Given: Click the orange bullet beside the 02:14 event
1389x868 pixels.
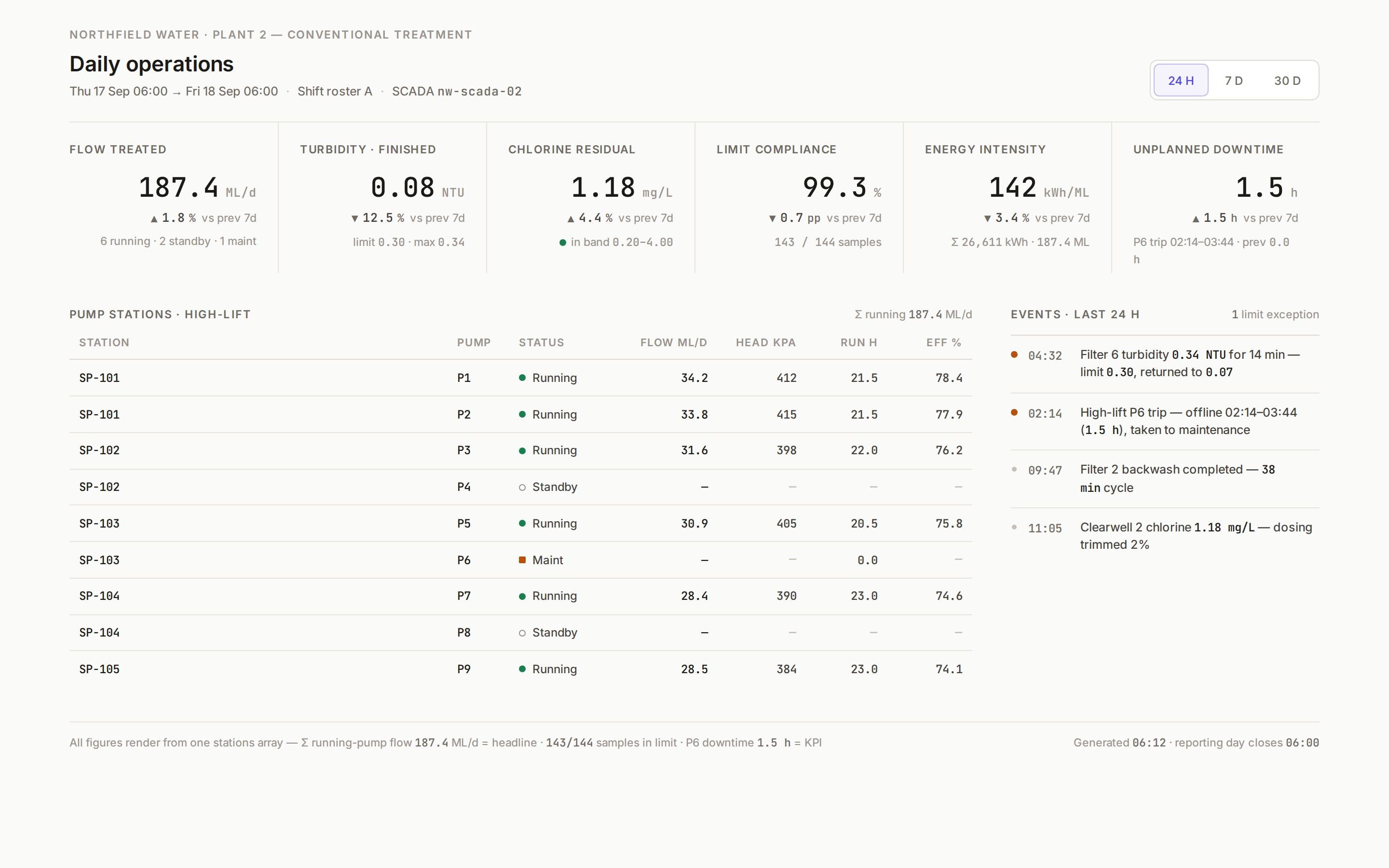Looking at the screenshot, I should pyautogui.click(x=1014, y=412).
